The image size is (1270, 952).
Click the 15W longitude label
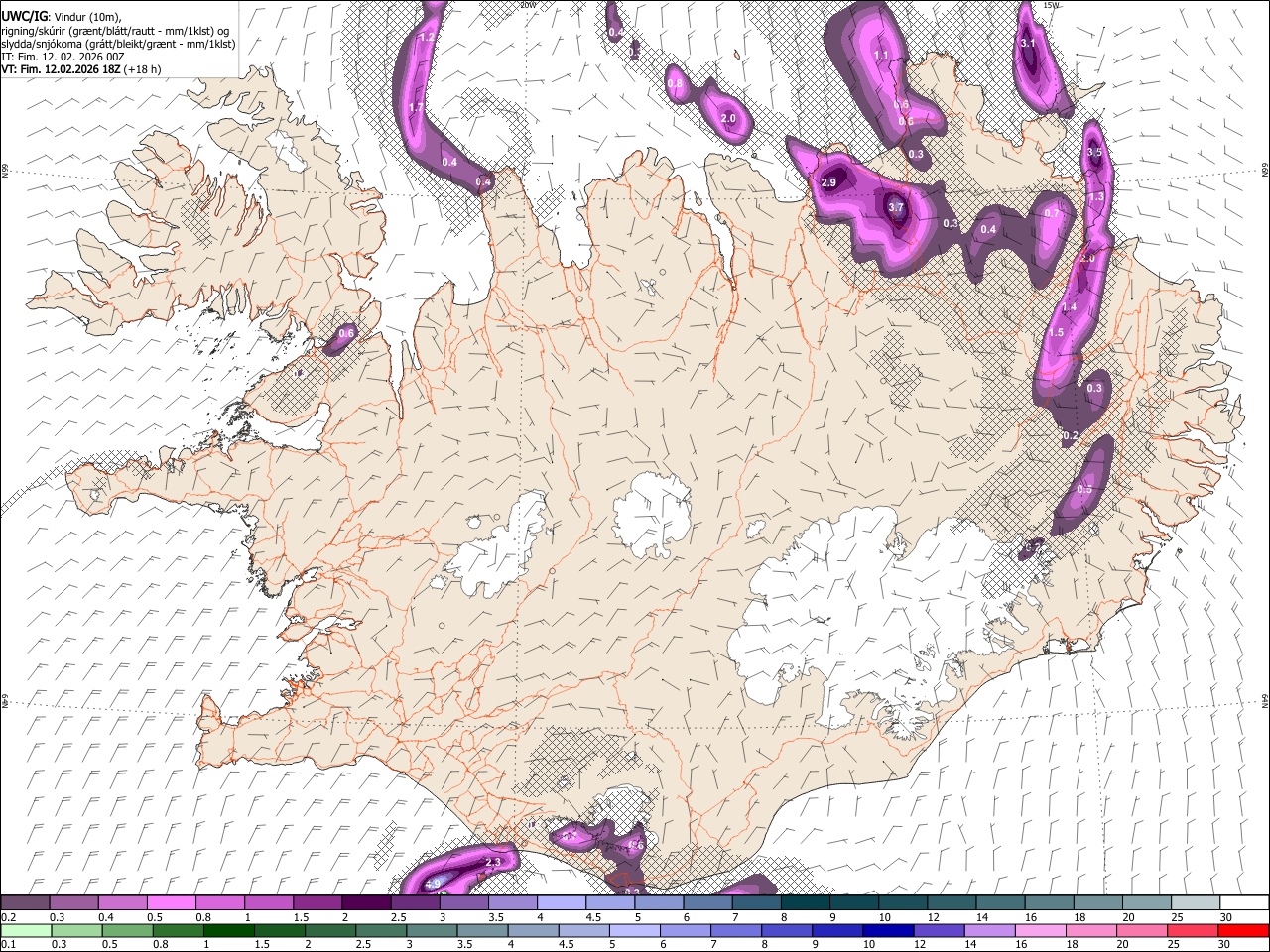1050,5
